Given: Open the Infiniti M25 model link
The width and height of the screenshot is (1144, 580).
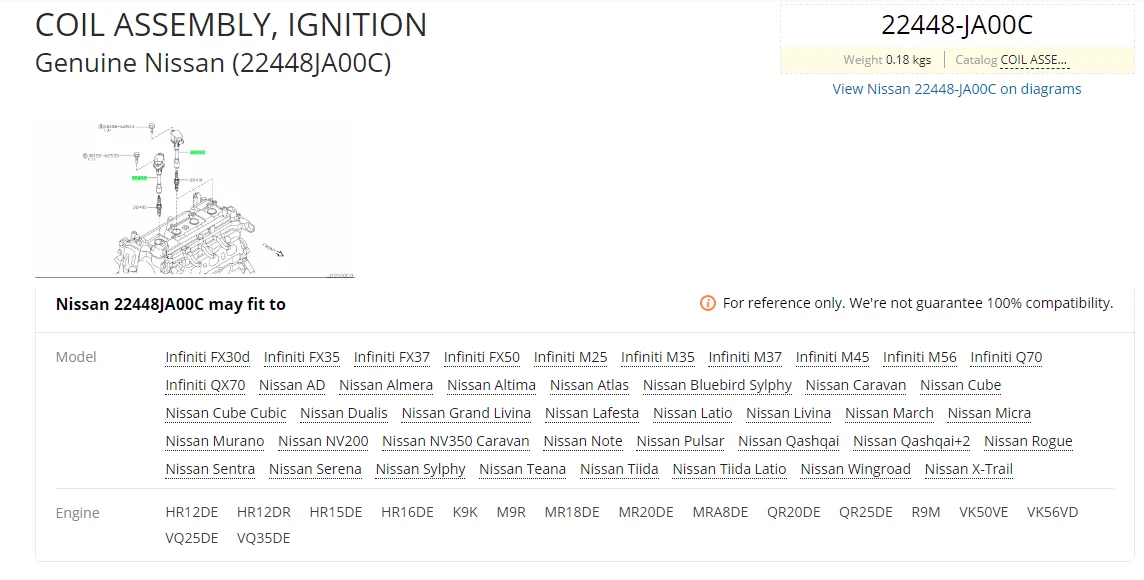Looking at the screenshot, I should tap(571, 357).
